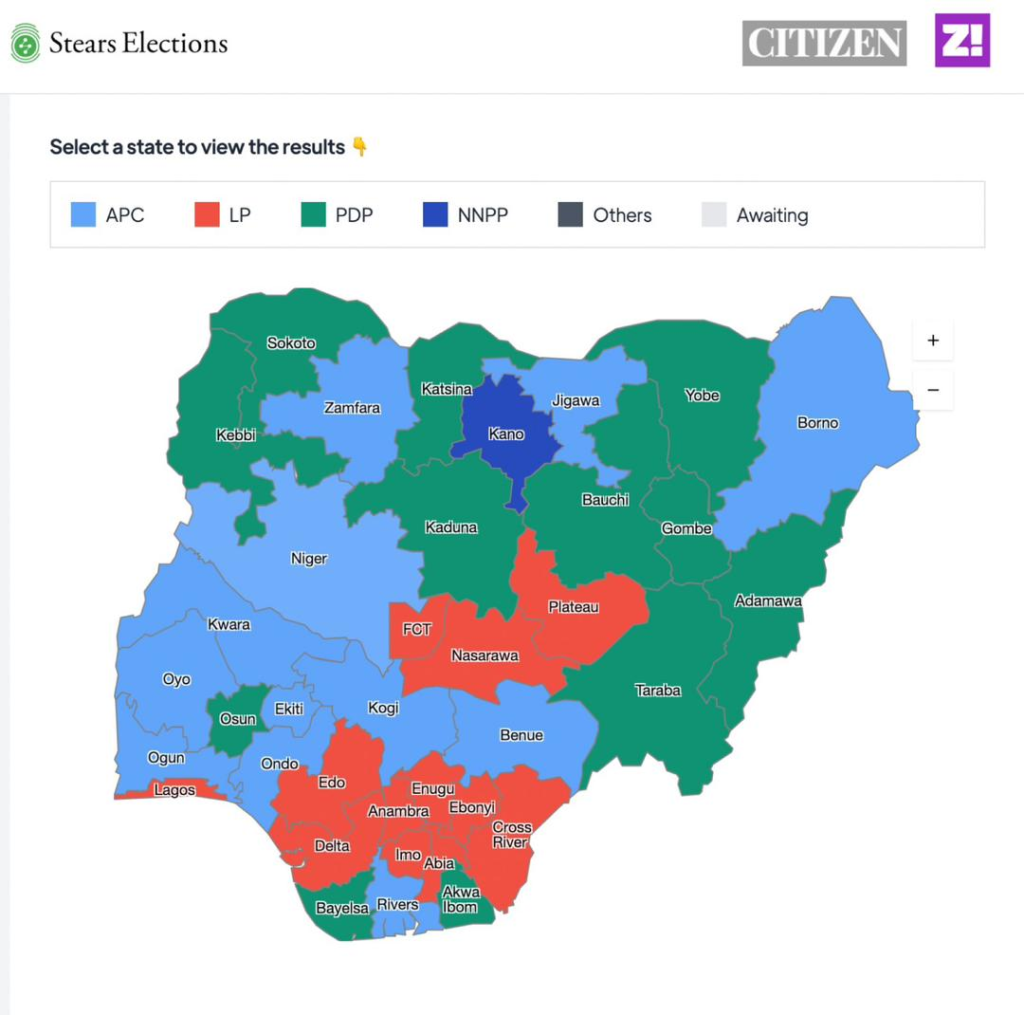This screenshot has width=1024, height=1015.
Task: Zoom in with the plus button
Action: tap(933, 340)
